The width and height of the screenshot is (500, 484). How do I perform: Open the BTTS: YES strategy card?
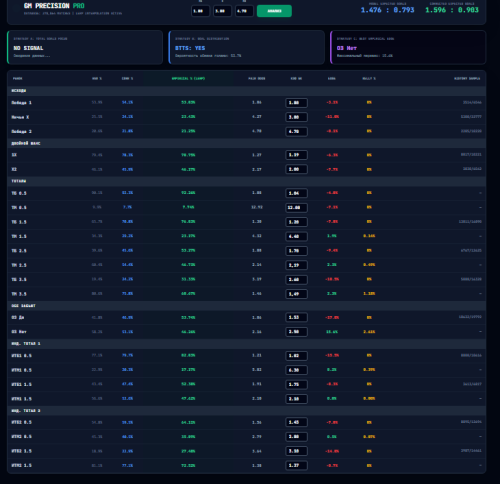[x=247, y=47]
